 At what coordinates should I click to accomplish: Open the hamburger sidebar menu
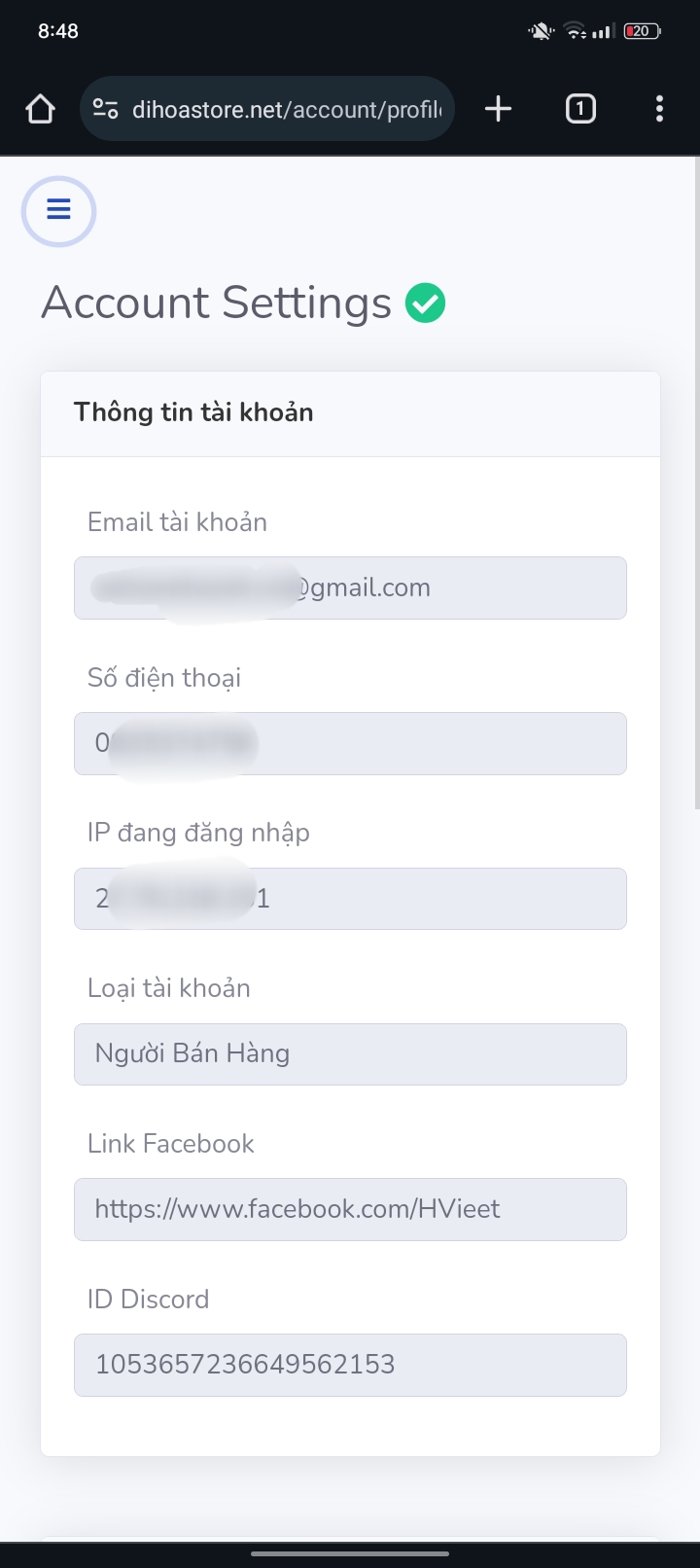58,210
